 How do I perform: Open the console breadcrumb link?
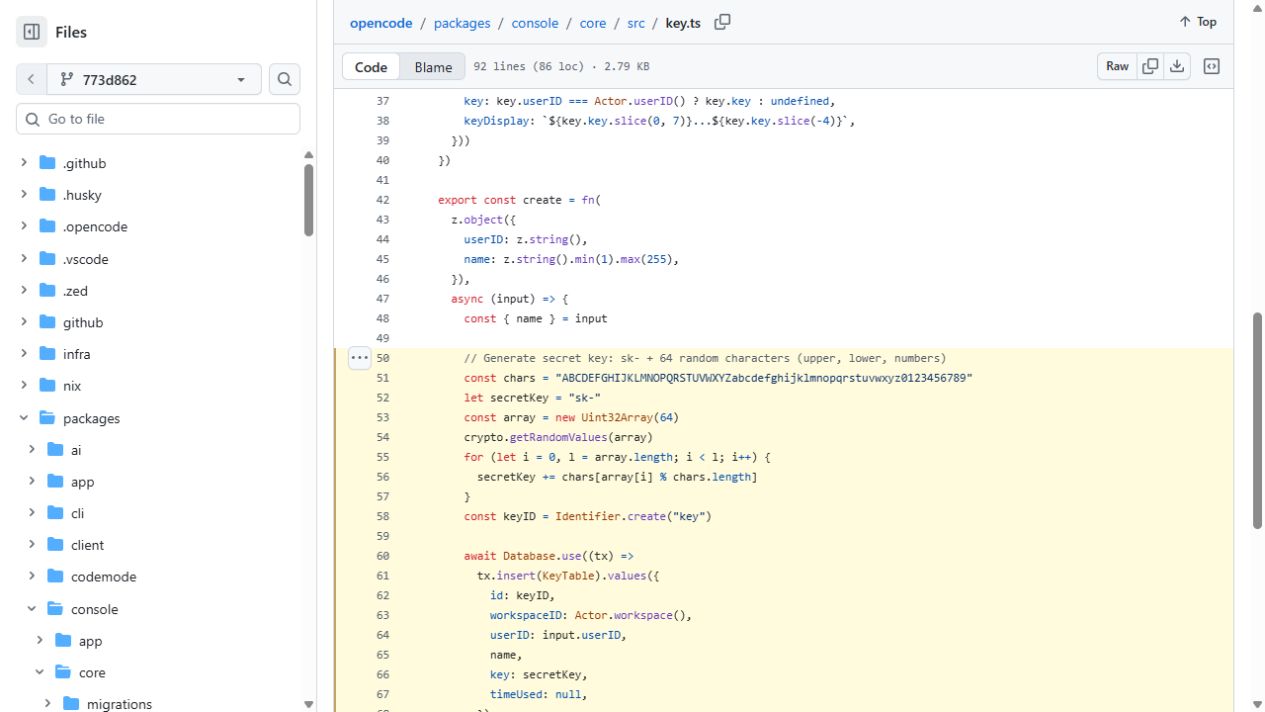[535, 23]
